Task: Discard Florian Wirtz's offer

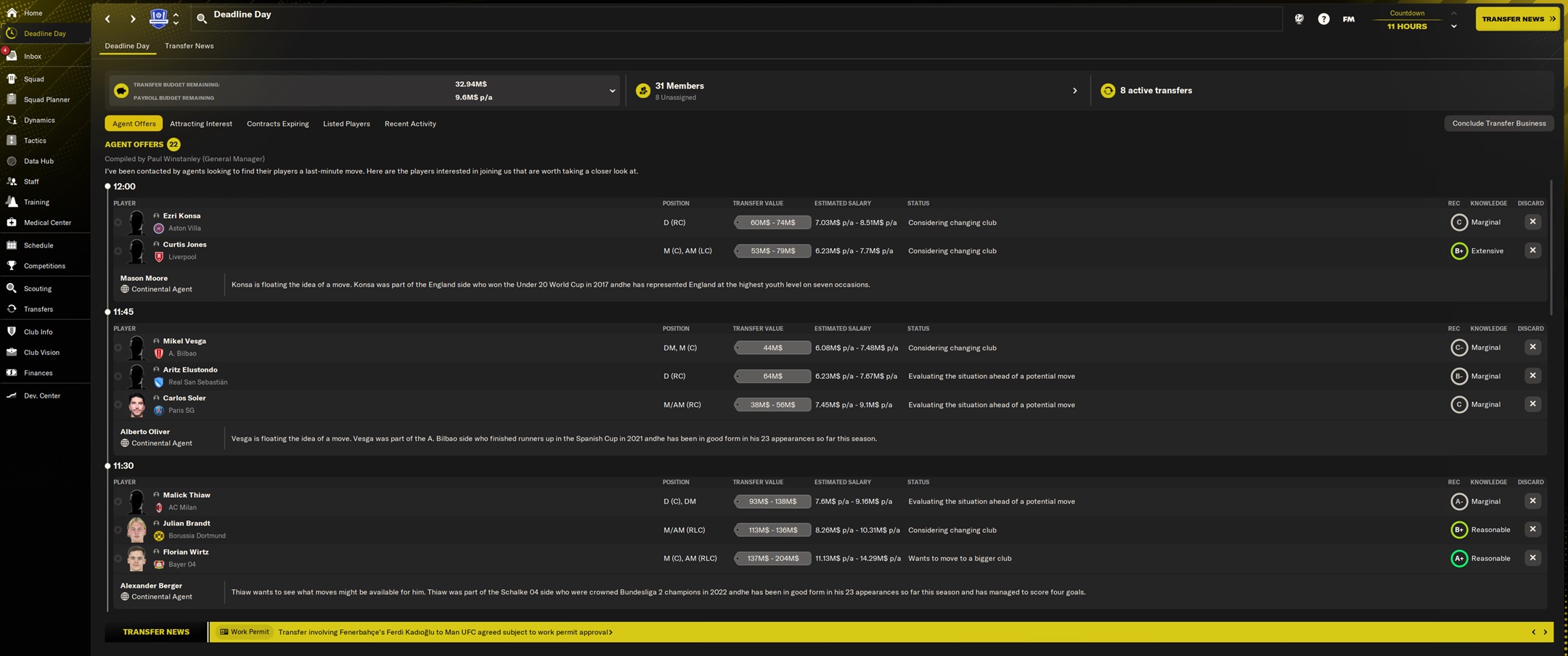Action: coord(1532,558)
